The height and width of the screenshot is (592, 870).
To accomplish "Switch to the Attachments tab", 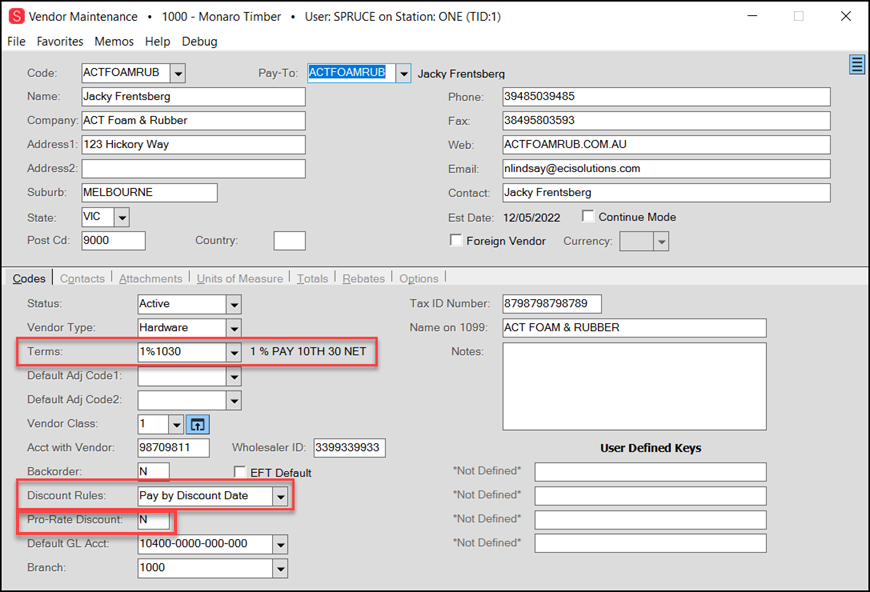I will [150, 279].
